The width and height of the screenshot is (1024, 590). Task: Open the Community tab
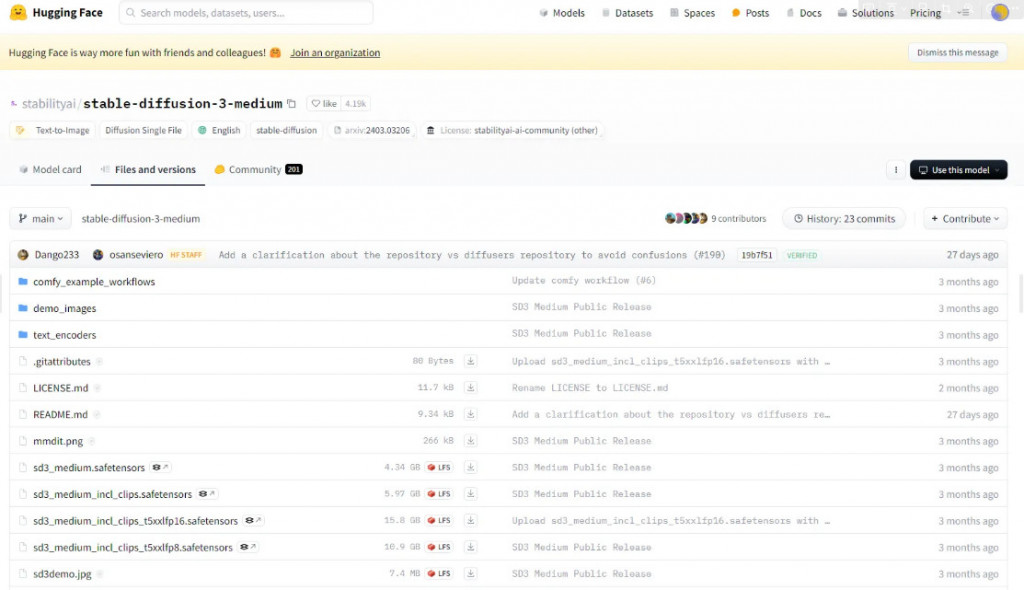pos(258,169)
